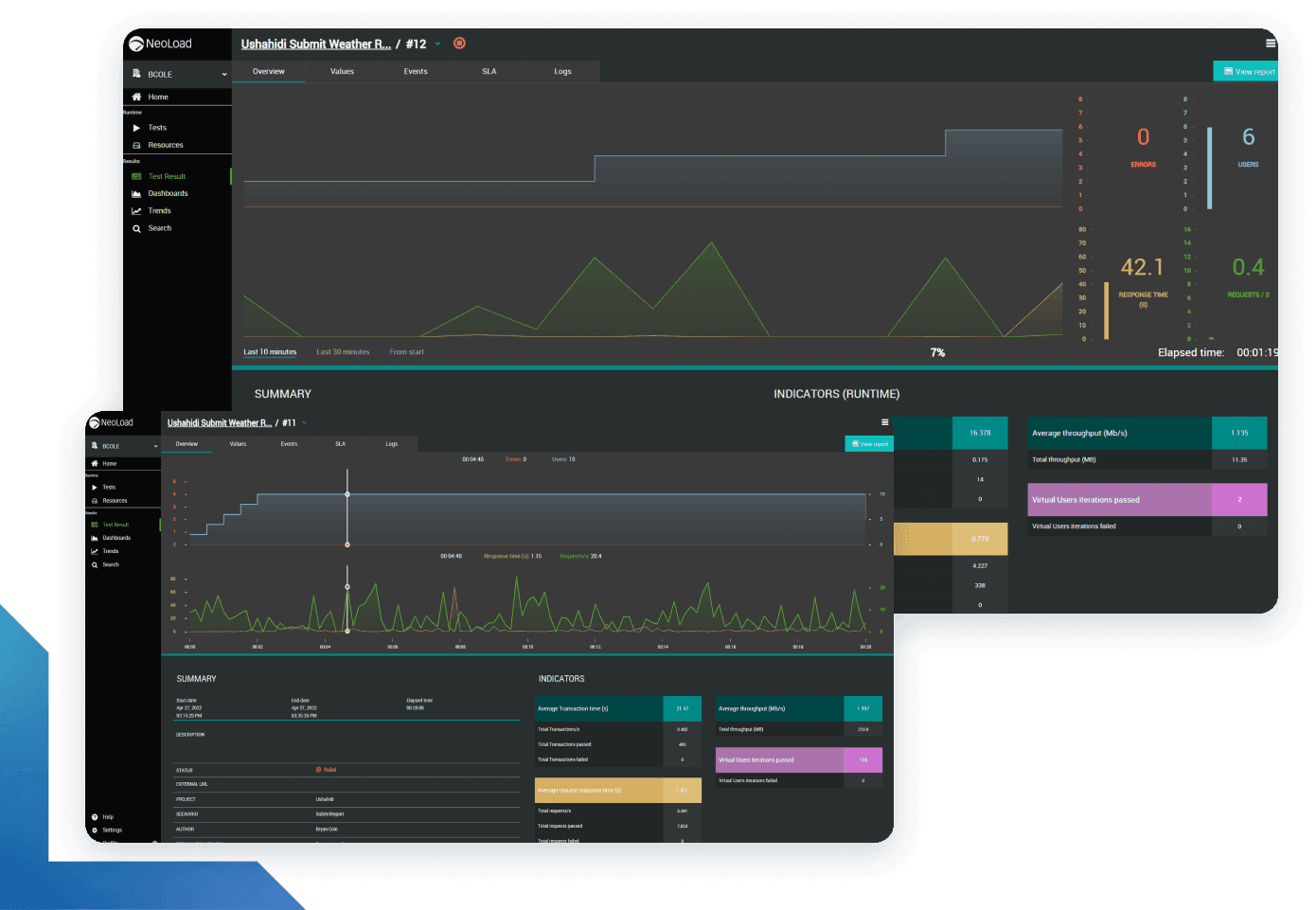Open Dashboards in the larger window's sidebar

(x=136, y=194)
